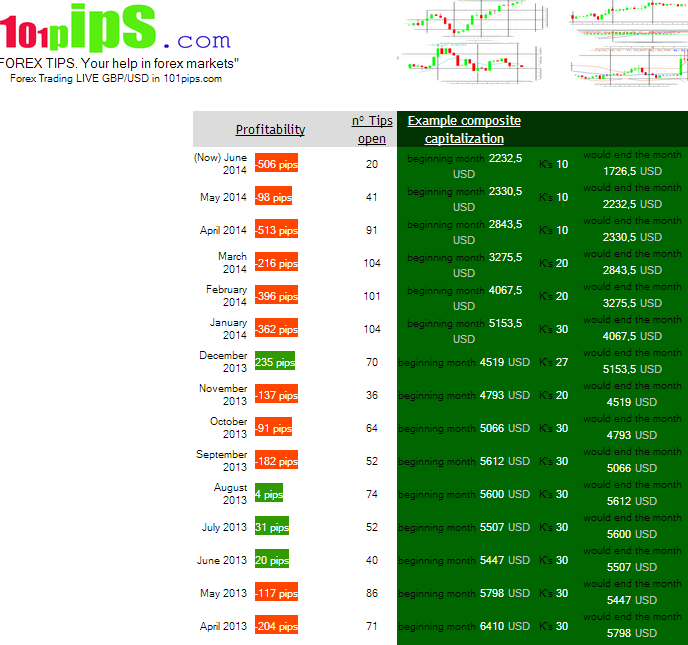Image resolution: width=688 pixels, height=645 pixels.
Task: Select the (Now) June 2014 row label
Action: 221,164
